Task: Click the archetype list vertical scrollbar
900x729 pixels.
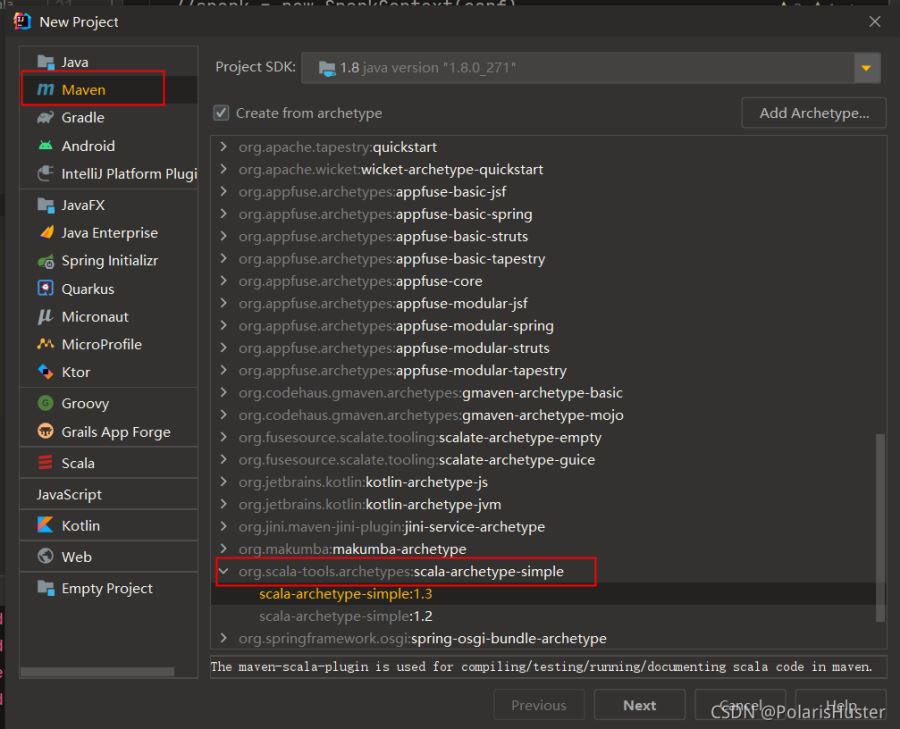Action: click(x=880, y=528)
